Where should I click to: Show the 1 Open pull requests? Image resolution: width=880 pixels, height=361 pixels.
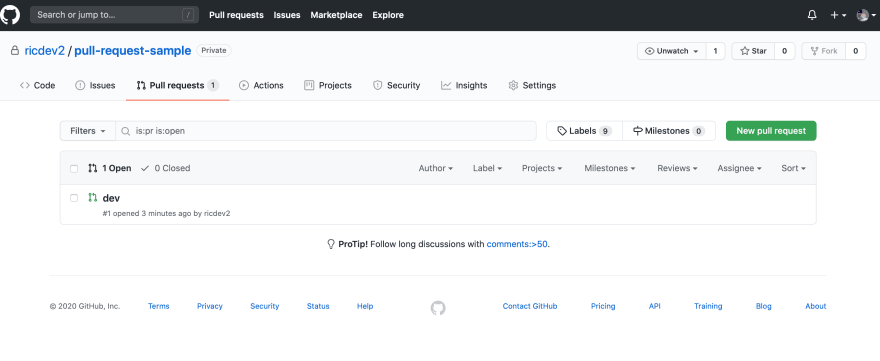point(110,168)
